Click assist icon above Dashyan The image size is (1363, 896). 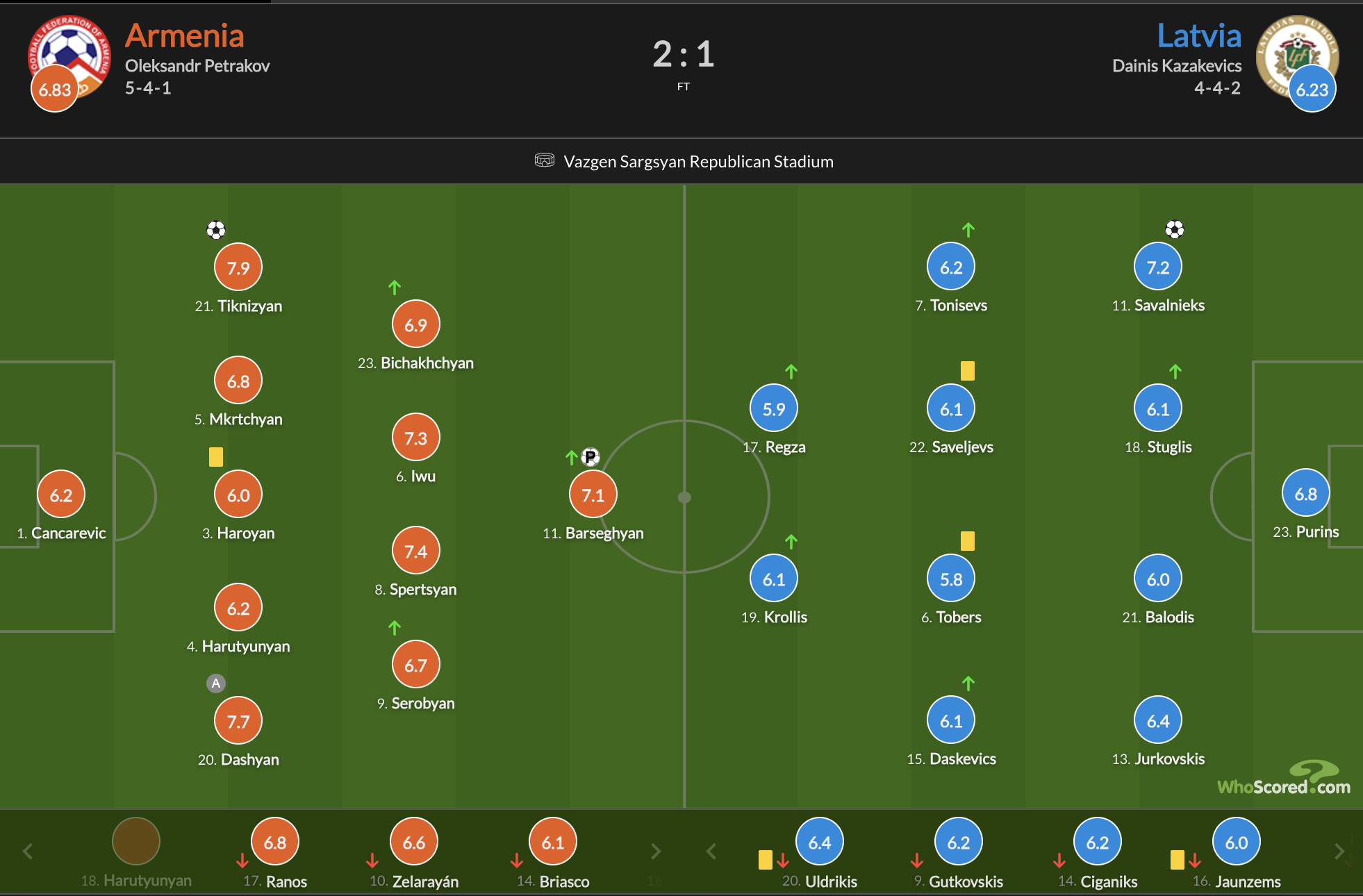coord(216,683)
